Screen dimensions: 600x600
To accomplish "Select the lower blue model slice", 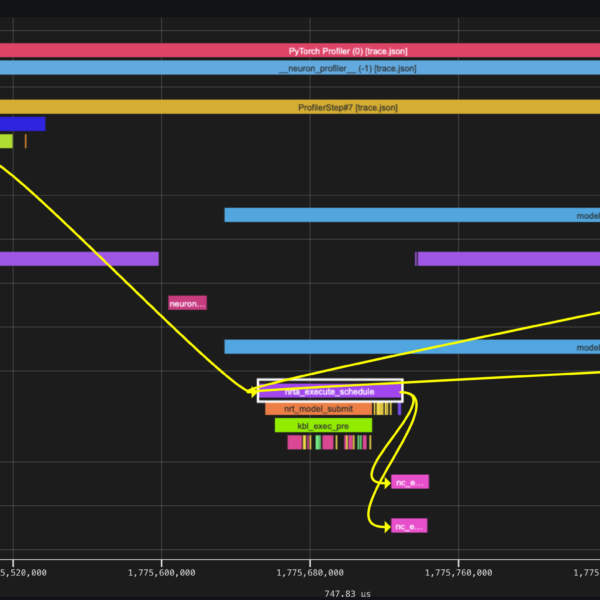I will (x=412, y=347).
